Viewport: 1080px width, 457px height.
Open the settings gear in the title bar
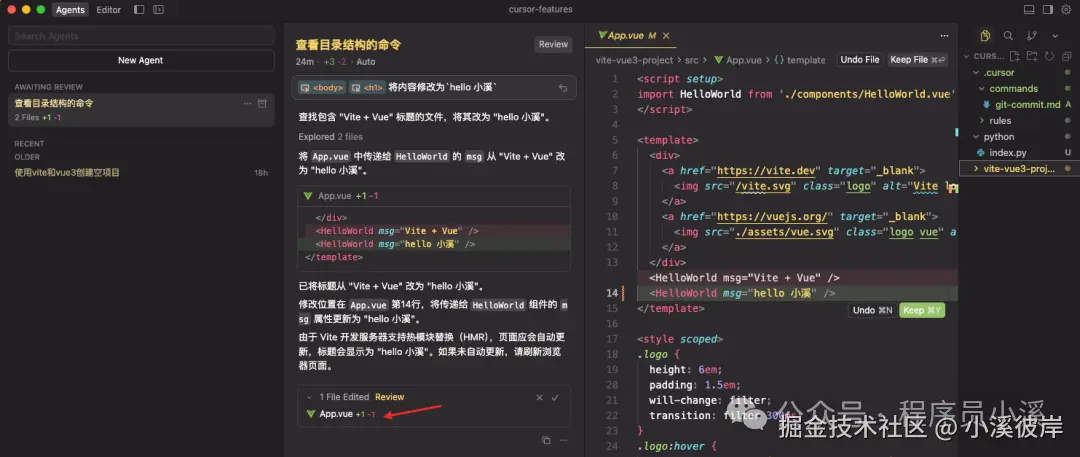coord(1066,10)
